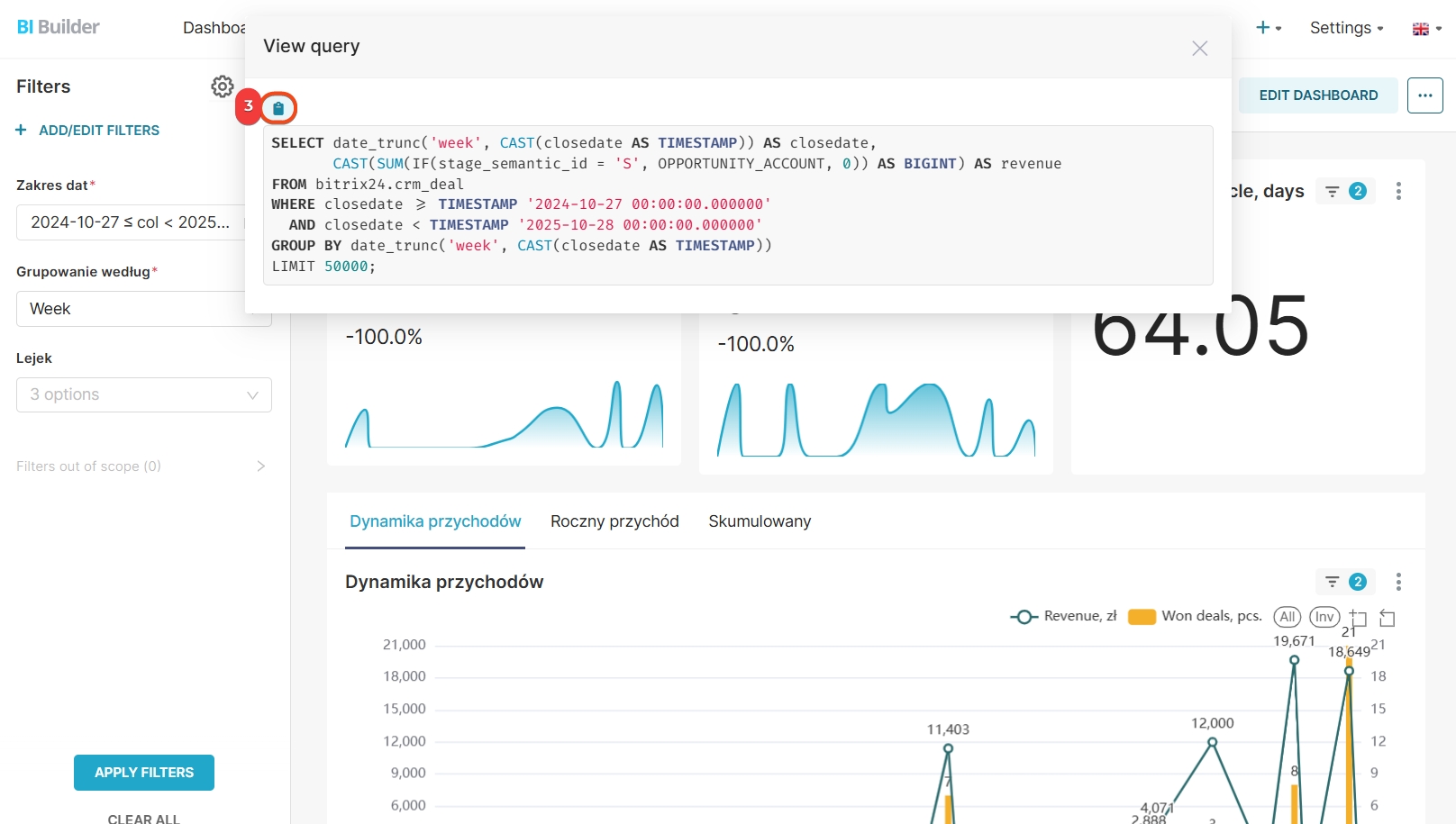Viewport: 1456px width, 824px height.
Task: Click the orange Won deals color swatch
Action: point(1142,617)
